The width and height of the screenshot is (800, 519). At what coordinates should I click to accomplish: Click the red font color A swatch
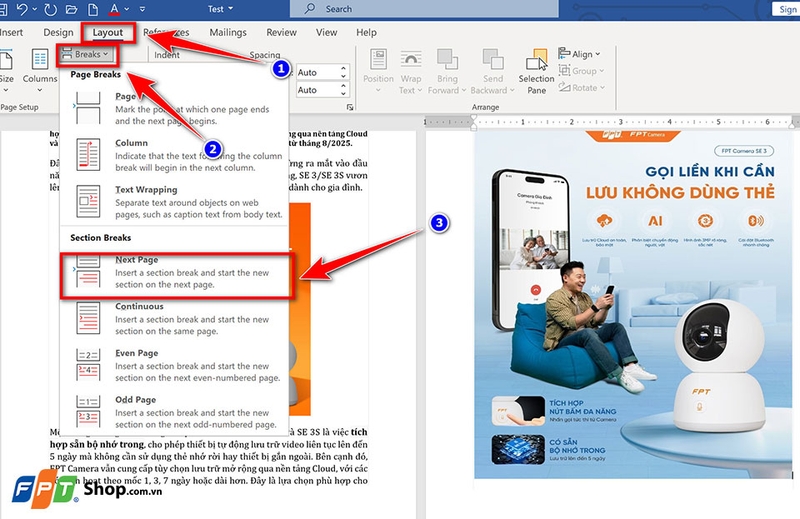(x=115, y=9)
